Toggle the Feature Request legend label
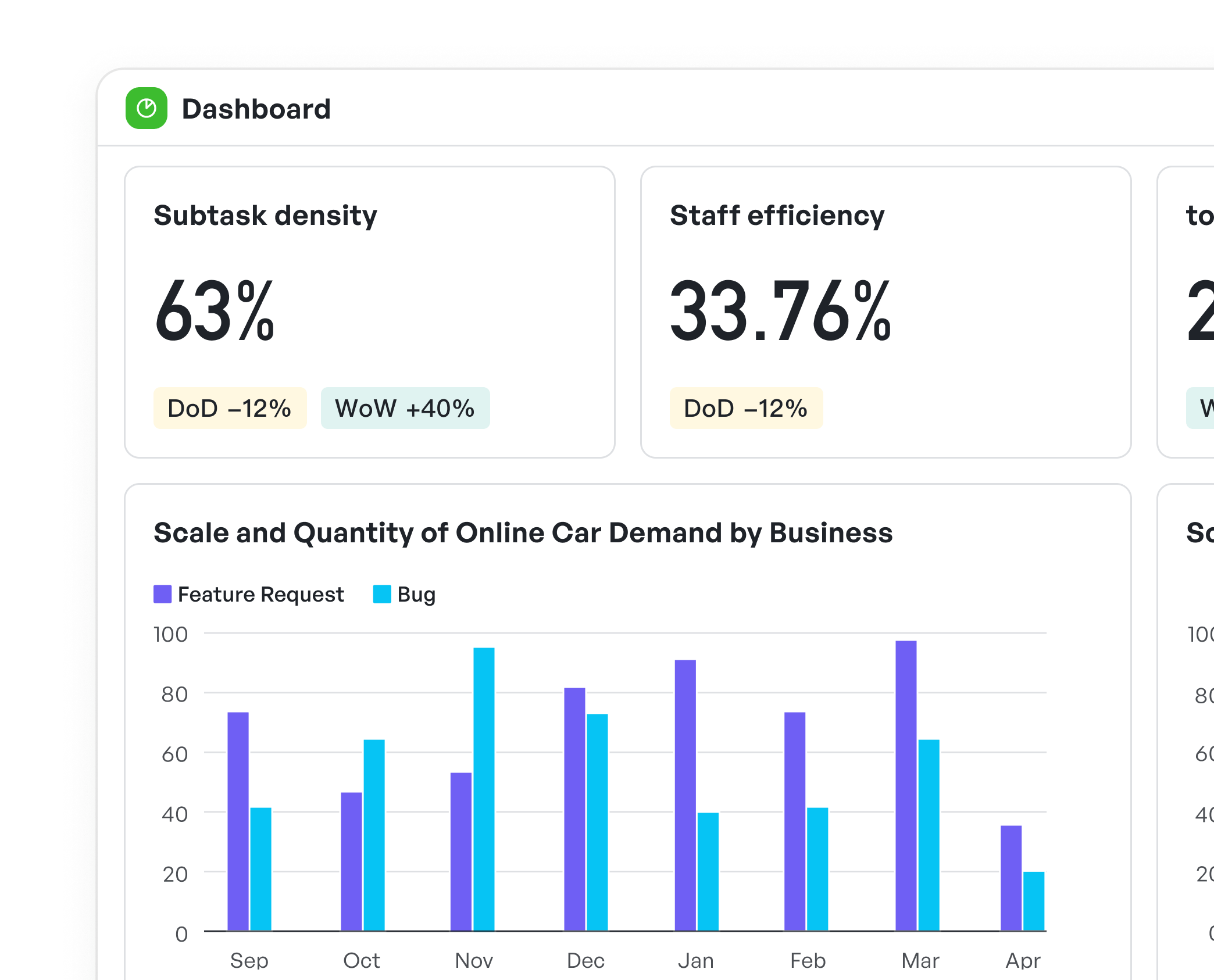This screenshot has width=1214, height=980. [261, 595]
